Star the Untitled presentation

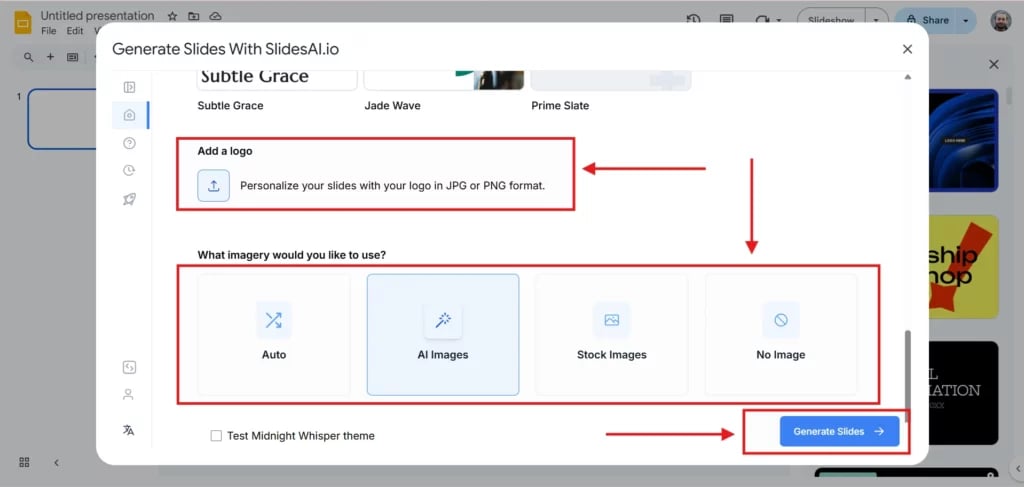pos(172,16)
